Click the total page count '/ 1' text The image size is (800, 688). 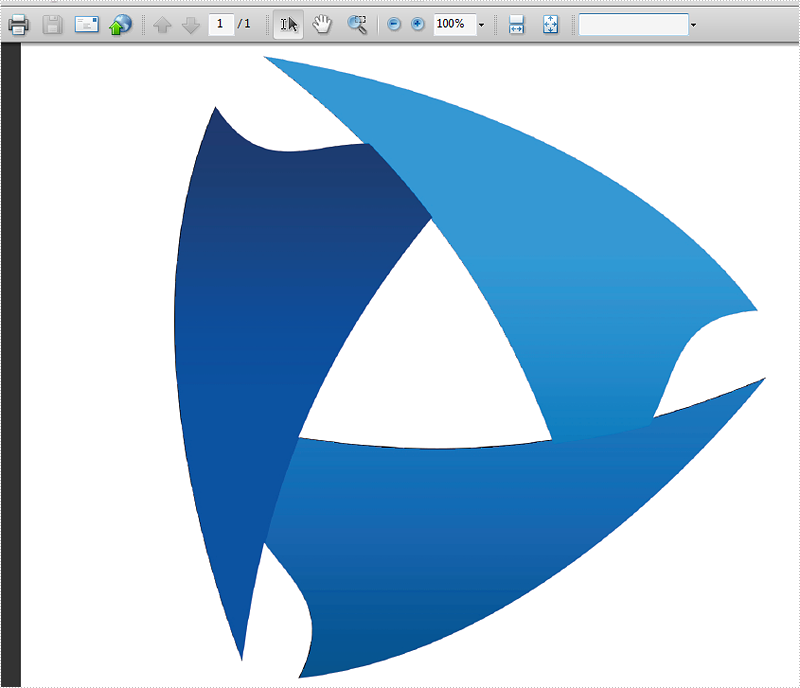(244, 23)
